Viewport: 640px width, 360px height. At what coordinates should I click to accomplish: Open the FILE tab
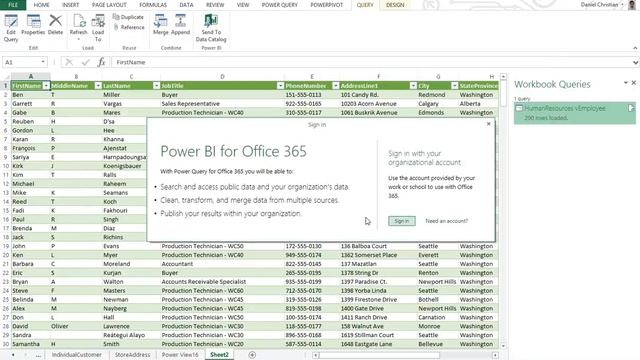coord(13,5)
